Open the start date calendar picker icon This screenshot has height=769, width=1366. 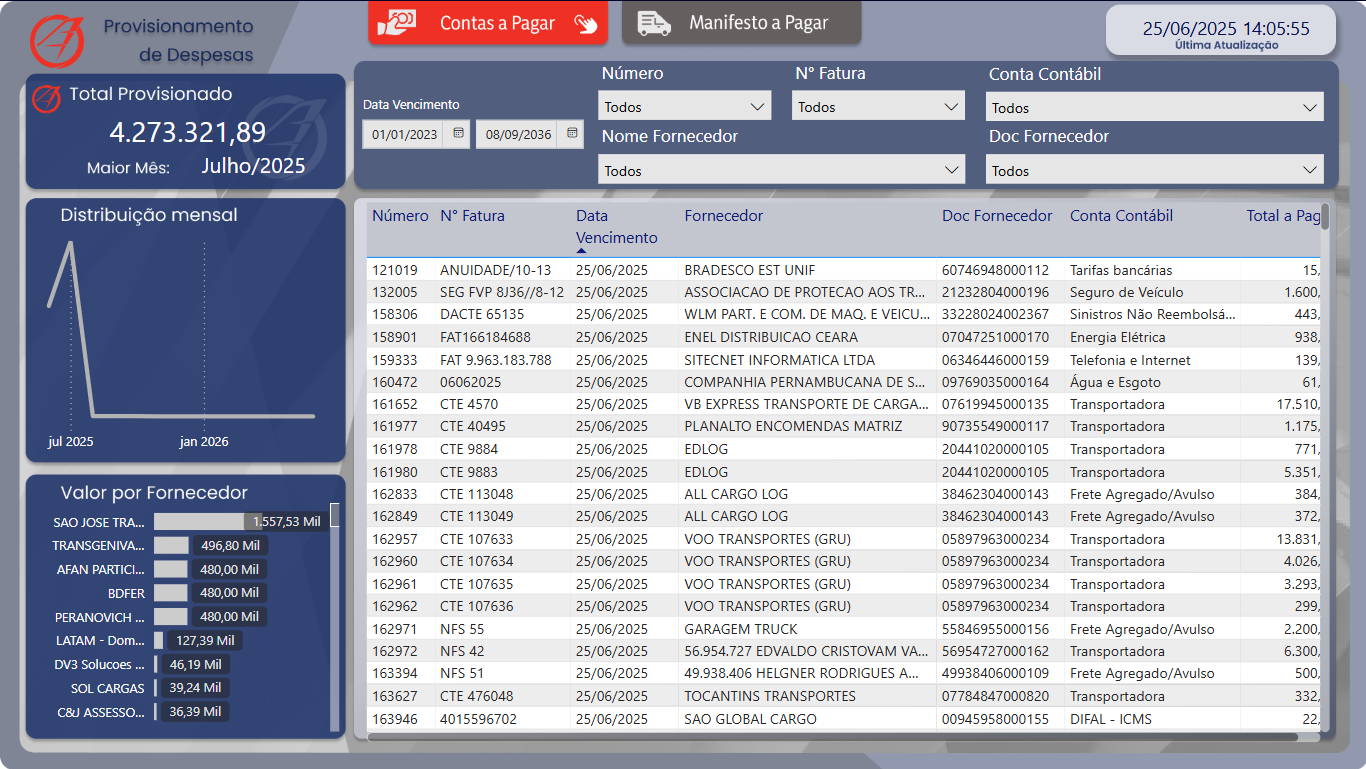point(459,133)
